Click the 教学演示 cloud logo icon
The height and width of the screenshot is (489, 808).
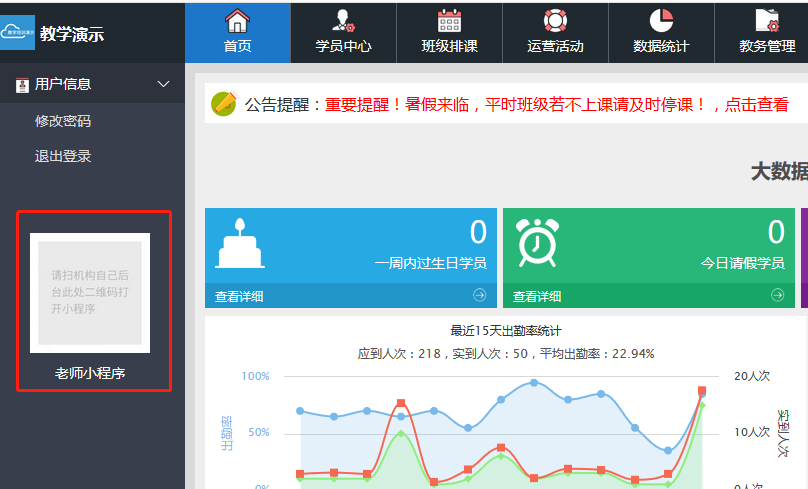(18, 32)
